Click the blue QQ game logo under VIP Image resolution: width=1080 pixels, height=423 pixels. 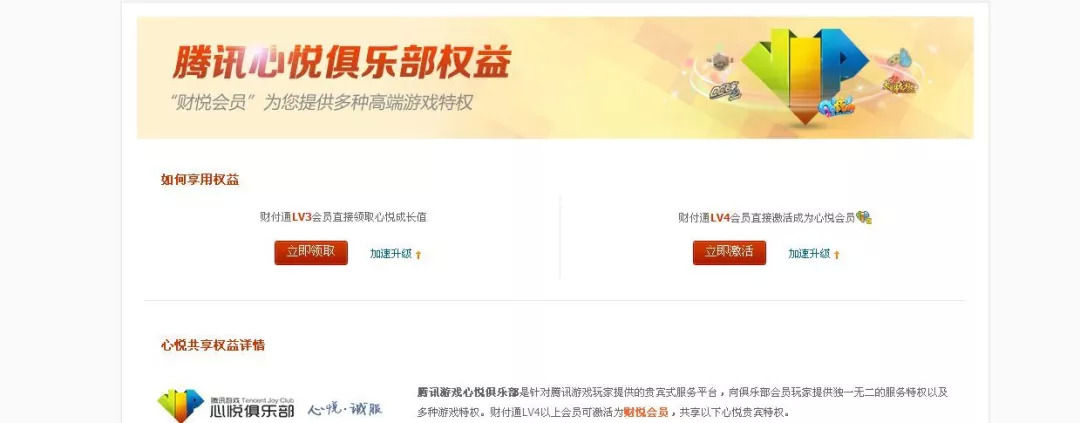[x=836, y=107]
